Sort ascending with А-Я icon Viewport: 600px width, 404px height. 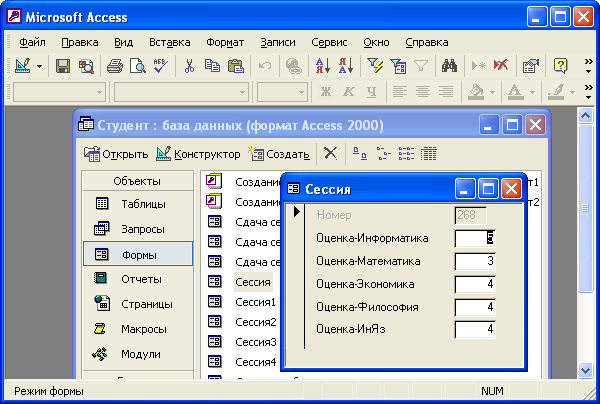click(323, 66)
